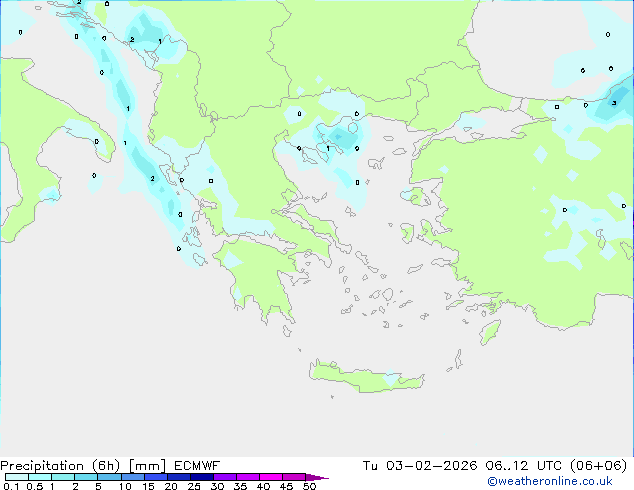Viewport: 634px width, 490px height.
Task: Click the 15–20 mm royal blue swatch
Action: click(x=155, y=477)
